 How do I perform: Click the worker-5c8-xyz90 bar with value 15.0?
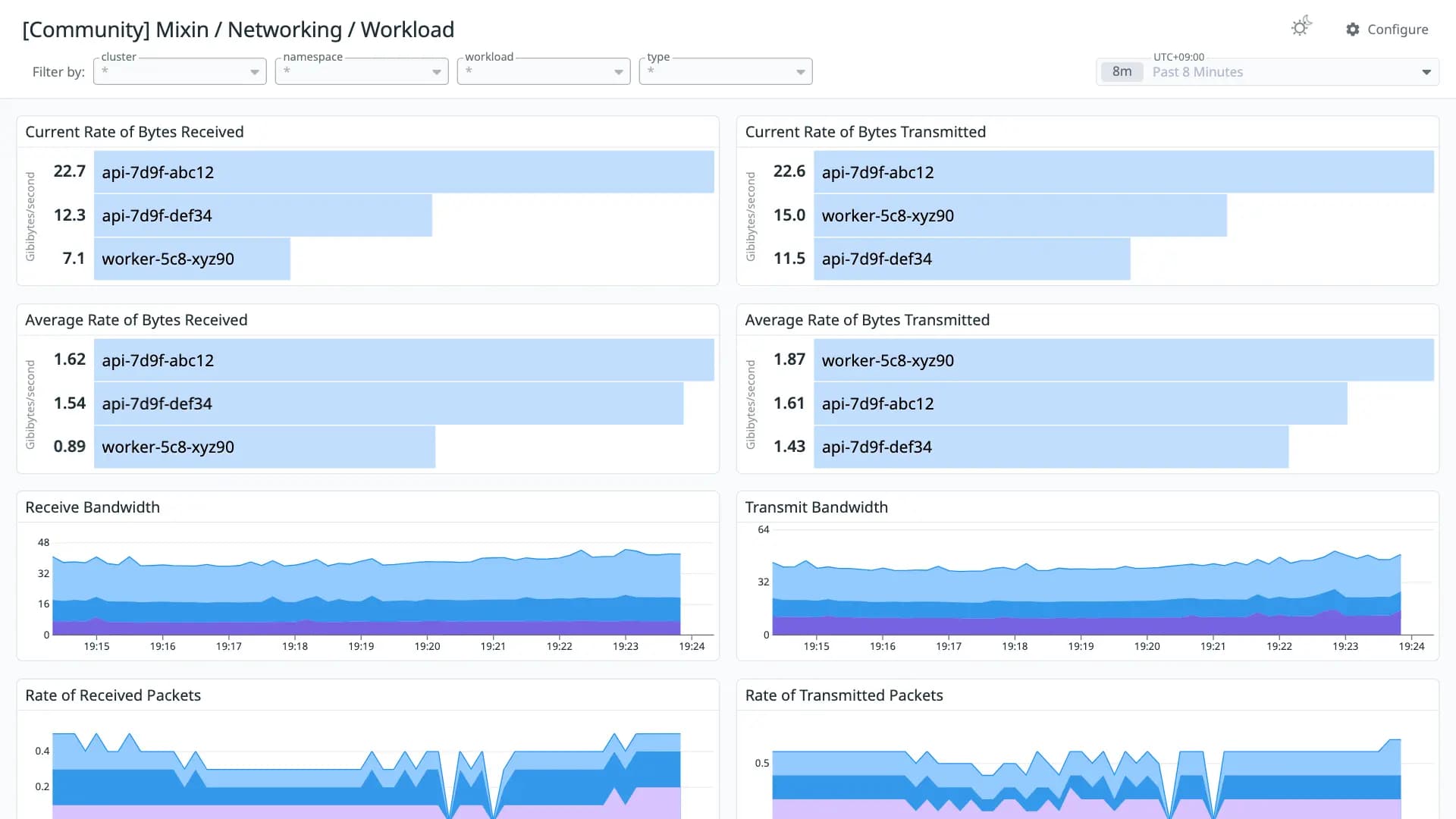pyautogui.click(x=1020, y=215)
